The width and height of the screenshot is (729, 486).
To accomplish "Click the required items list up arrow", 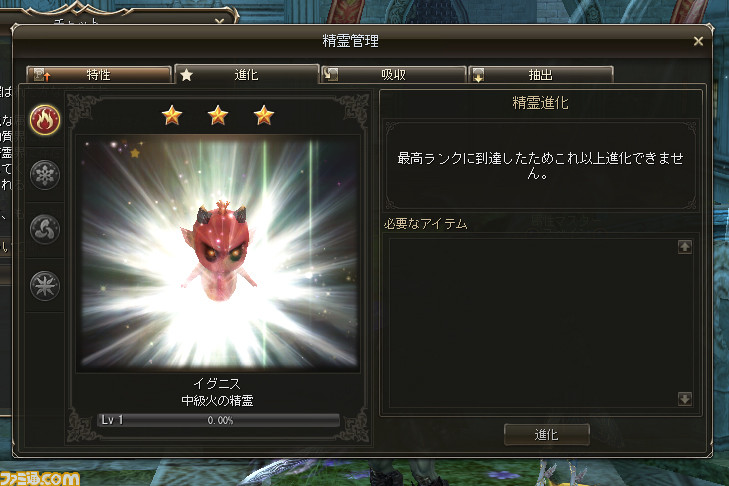I will click(x=684, y=246).
